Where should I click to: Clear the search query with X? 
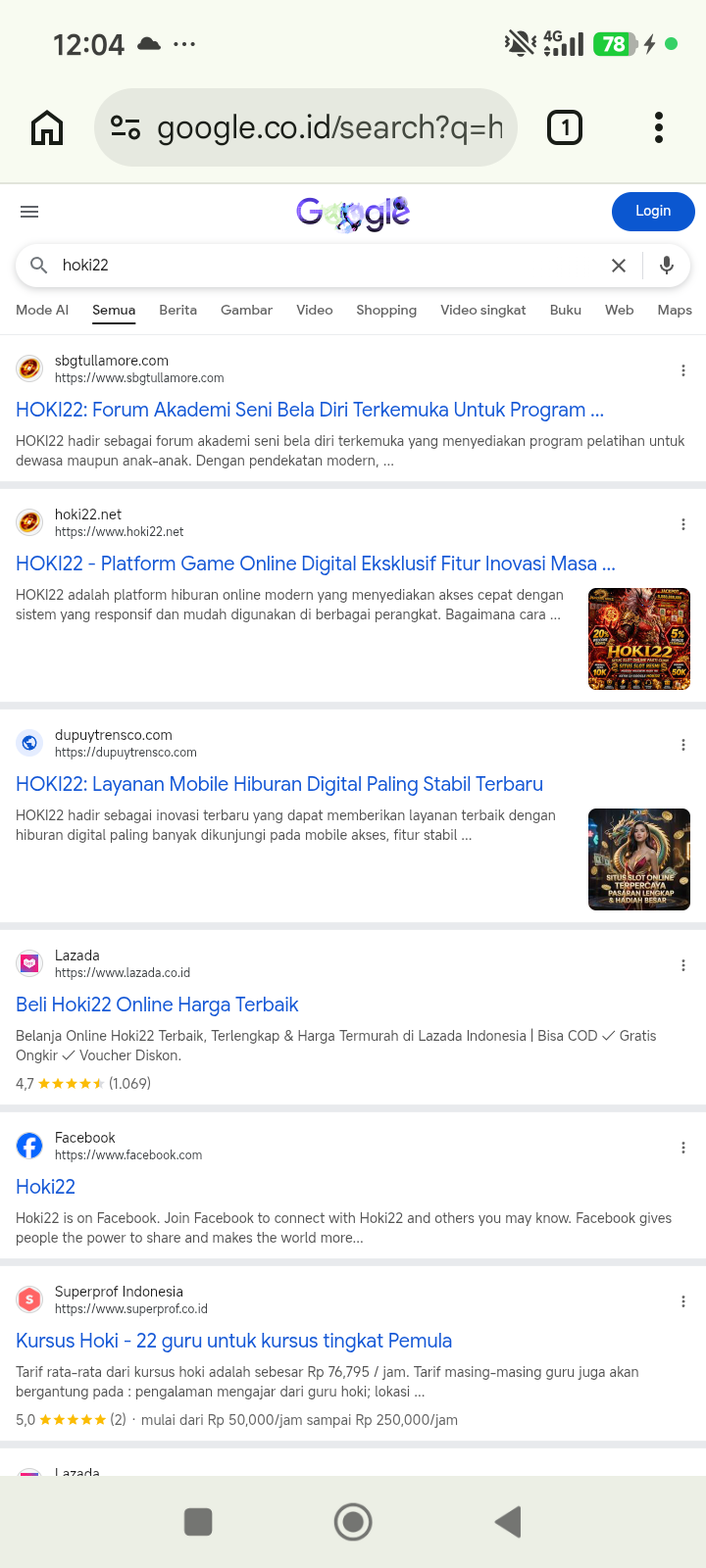point(619,266)
